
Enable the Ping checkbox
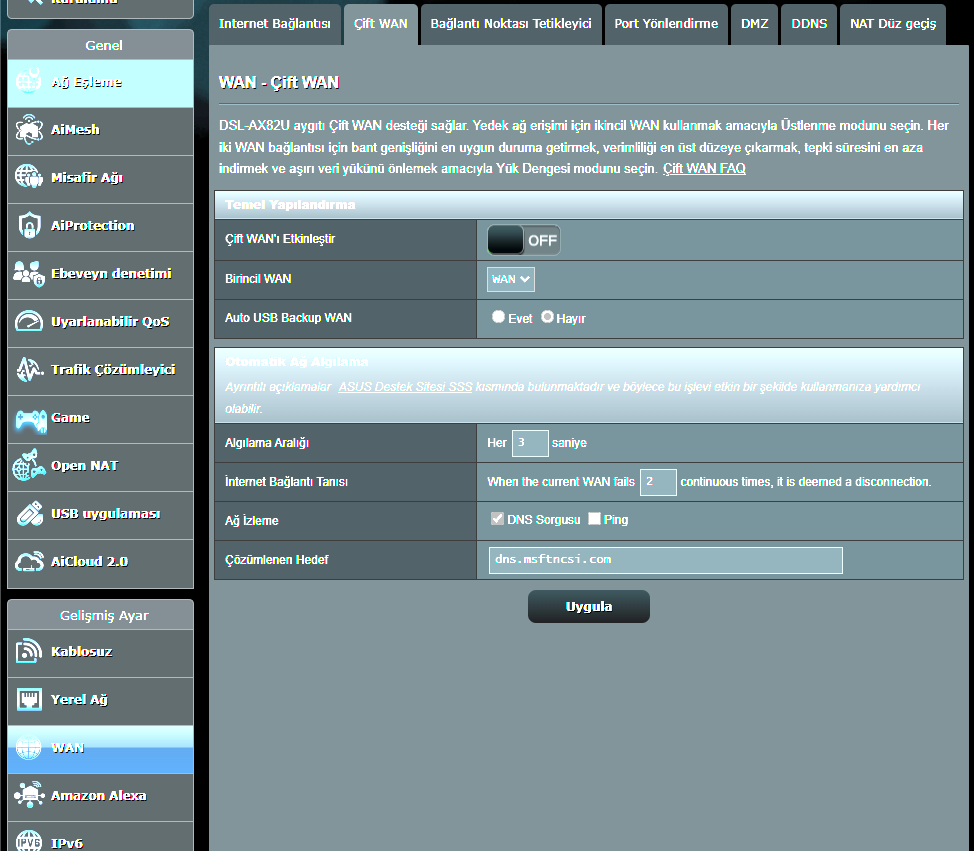click(594, 518)
